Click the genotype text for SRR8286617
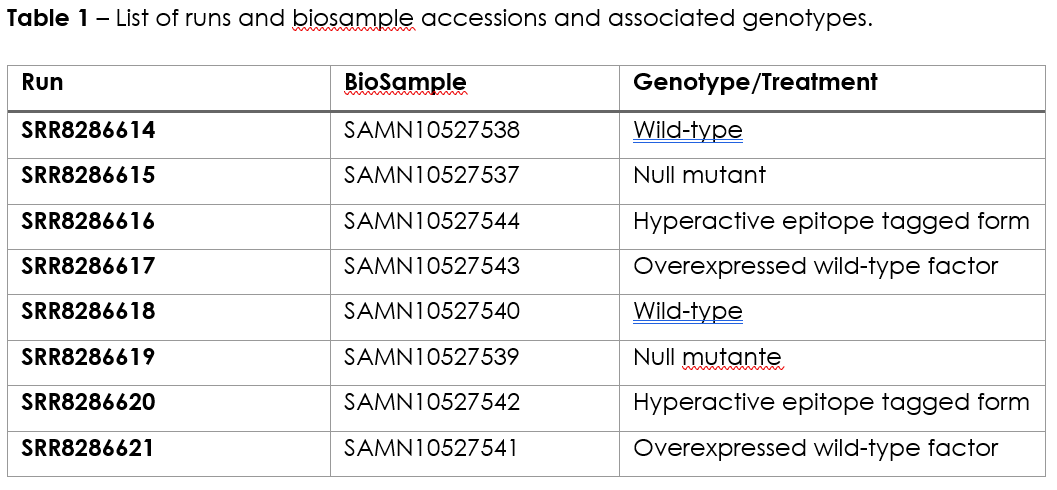The image size is (1057, 490). 815,266
